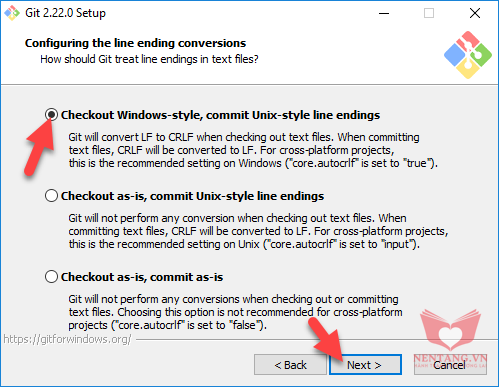Click the core.autocrlf input description paragraph

[258, 231]
